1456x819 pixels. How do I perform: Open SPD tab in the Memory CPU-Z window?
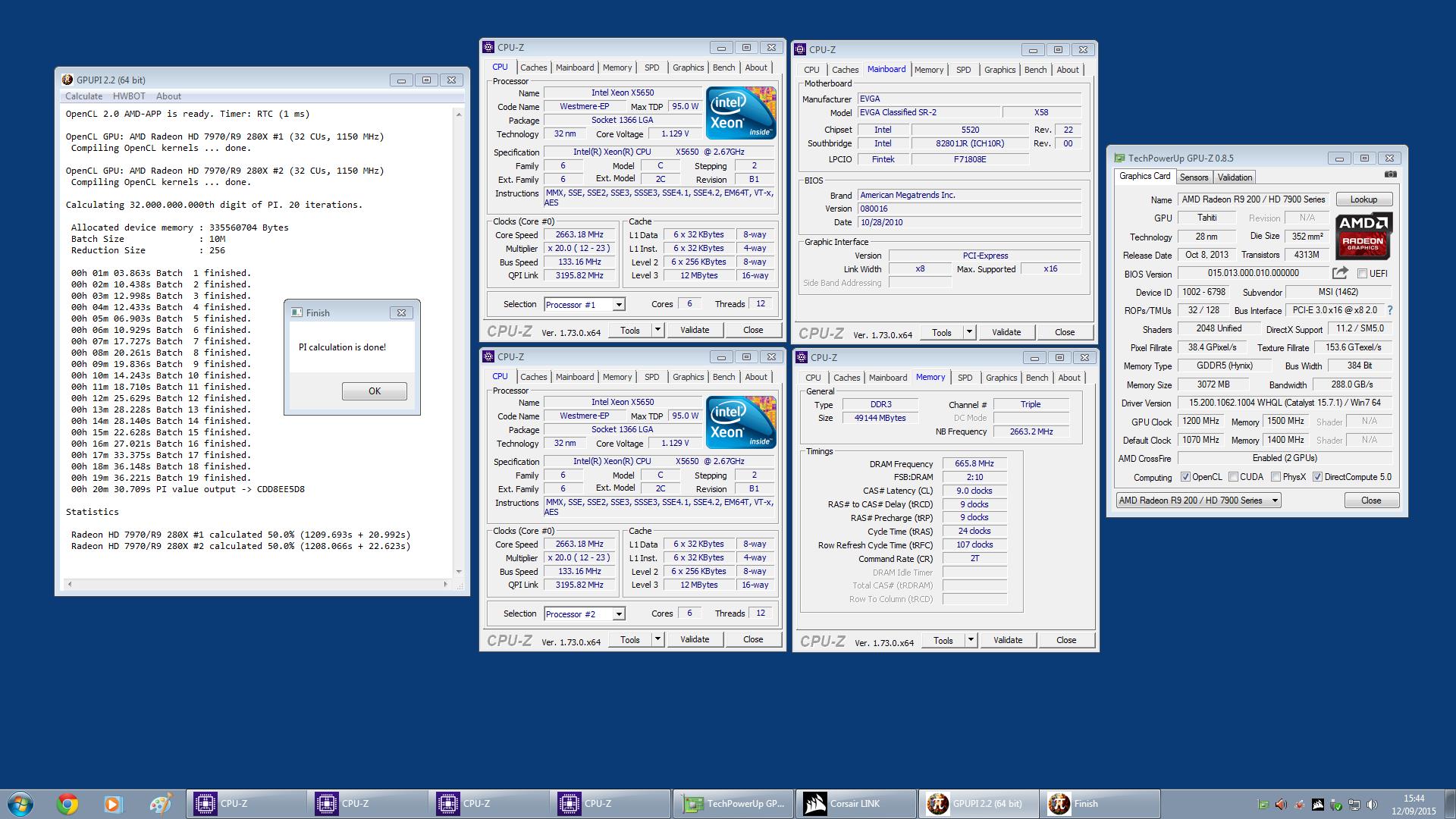[965, 378]
